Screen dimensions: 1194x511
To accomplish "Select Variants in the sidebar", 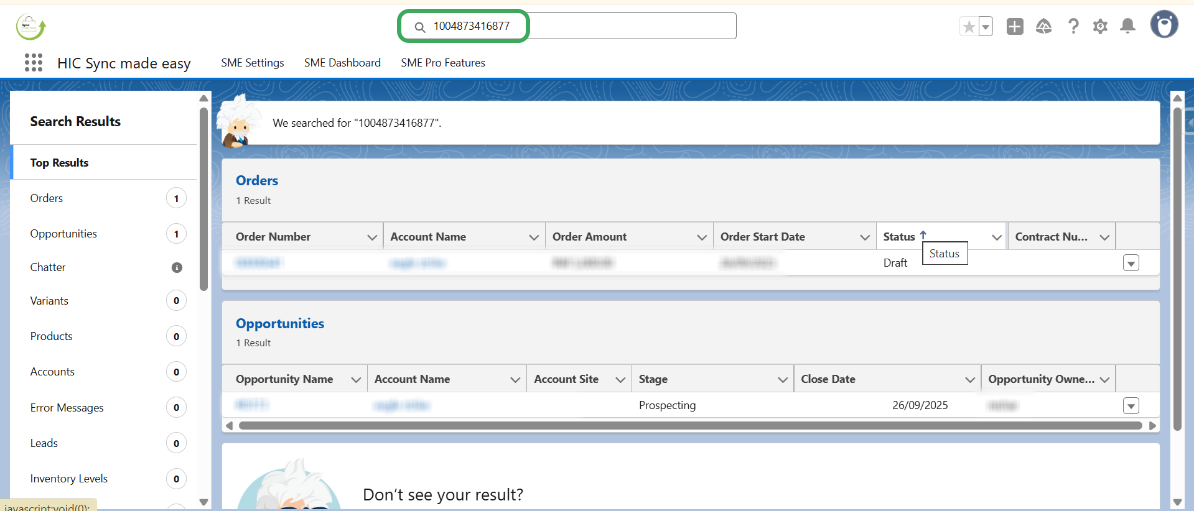I will [x=104, y=301].
